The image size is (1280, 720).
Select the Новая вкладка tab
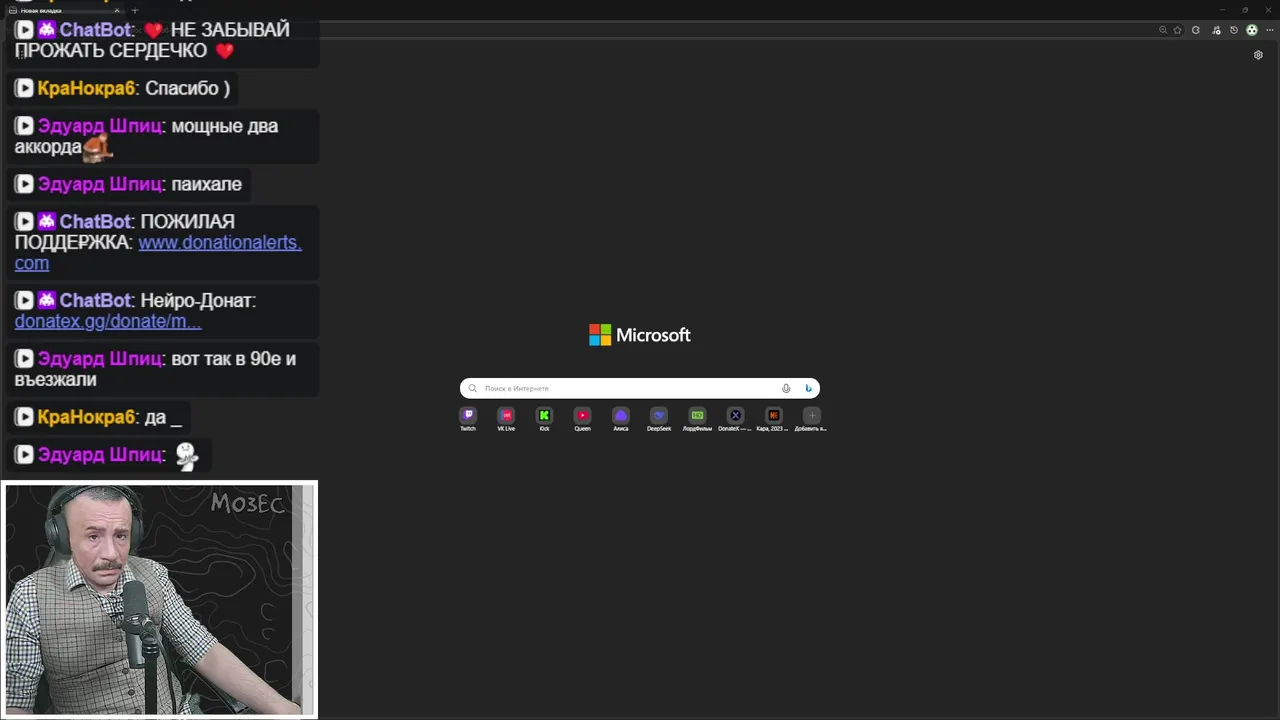65,10
